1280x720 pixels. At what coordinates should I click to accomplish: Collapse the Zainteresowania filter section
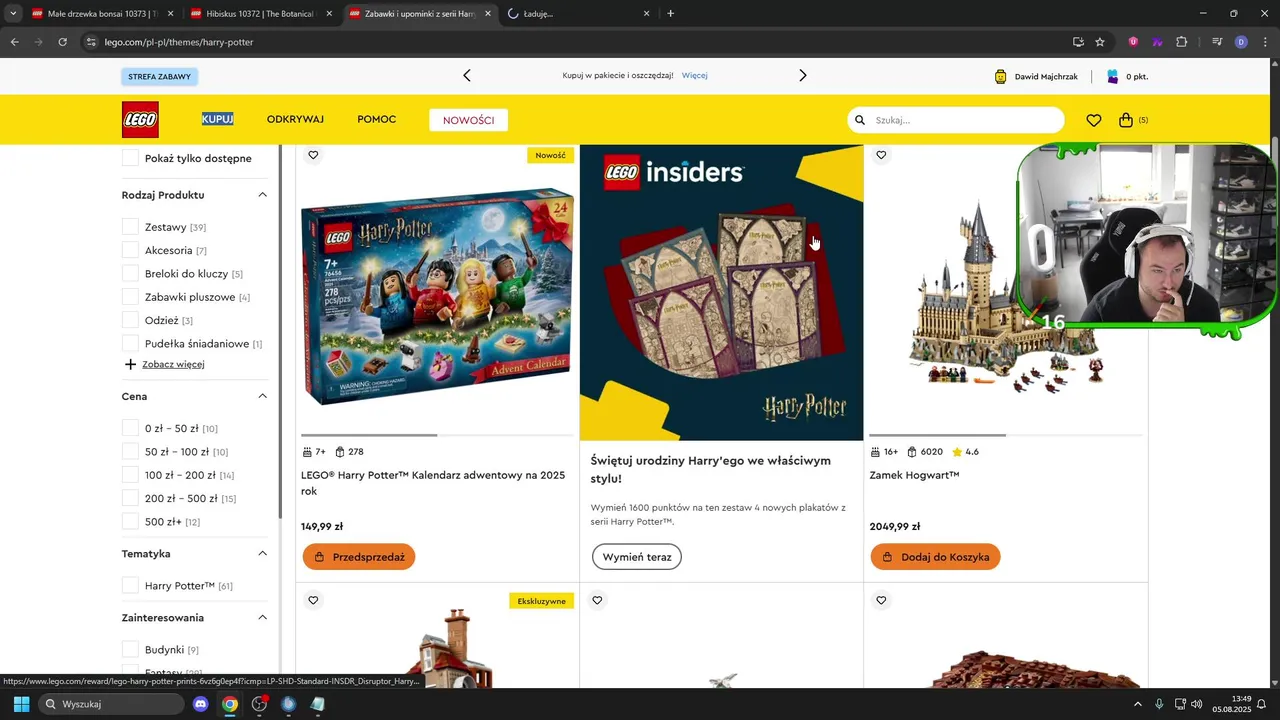click(x=262, y=617)
